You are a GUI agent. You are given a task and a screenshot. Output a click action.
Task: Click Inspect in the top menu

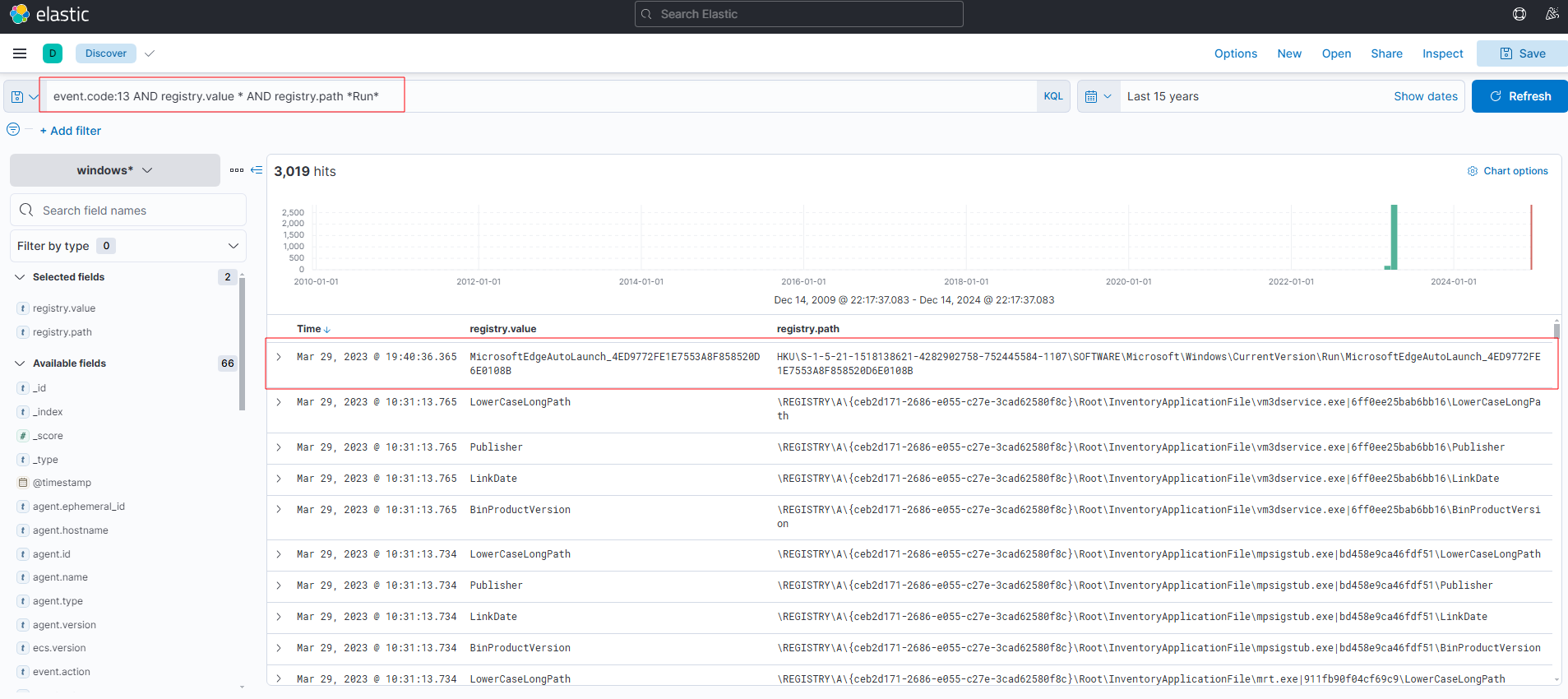click(1443, 53)
